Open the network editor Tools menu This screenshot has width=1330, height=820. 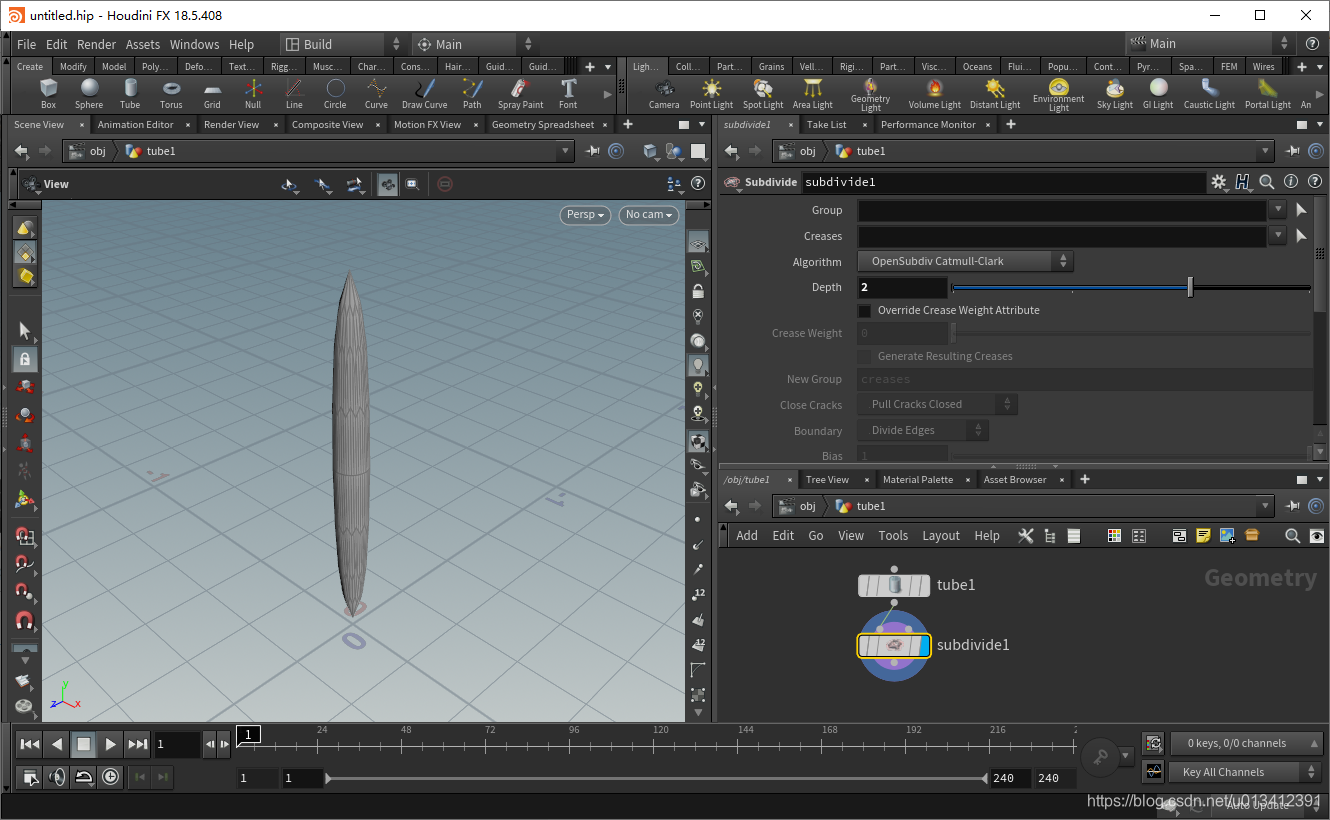point(893,536)
